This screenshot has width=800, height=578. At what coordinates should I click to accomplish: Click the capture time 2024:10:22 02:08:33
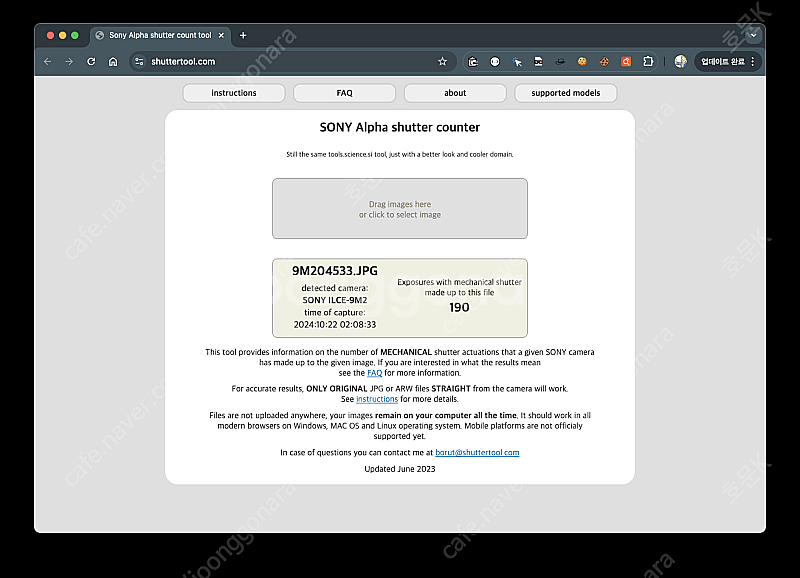pyautogui.click(x=335, y=324)
